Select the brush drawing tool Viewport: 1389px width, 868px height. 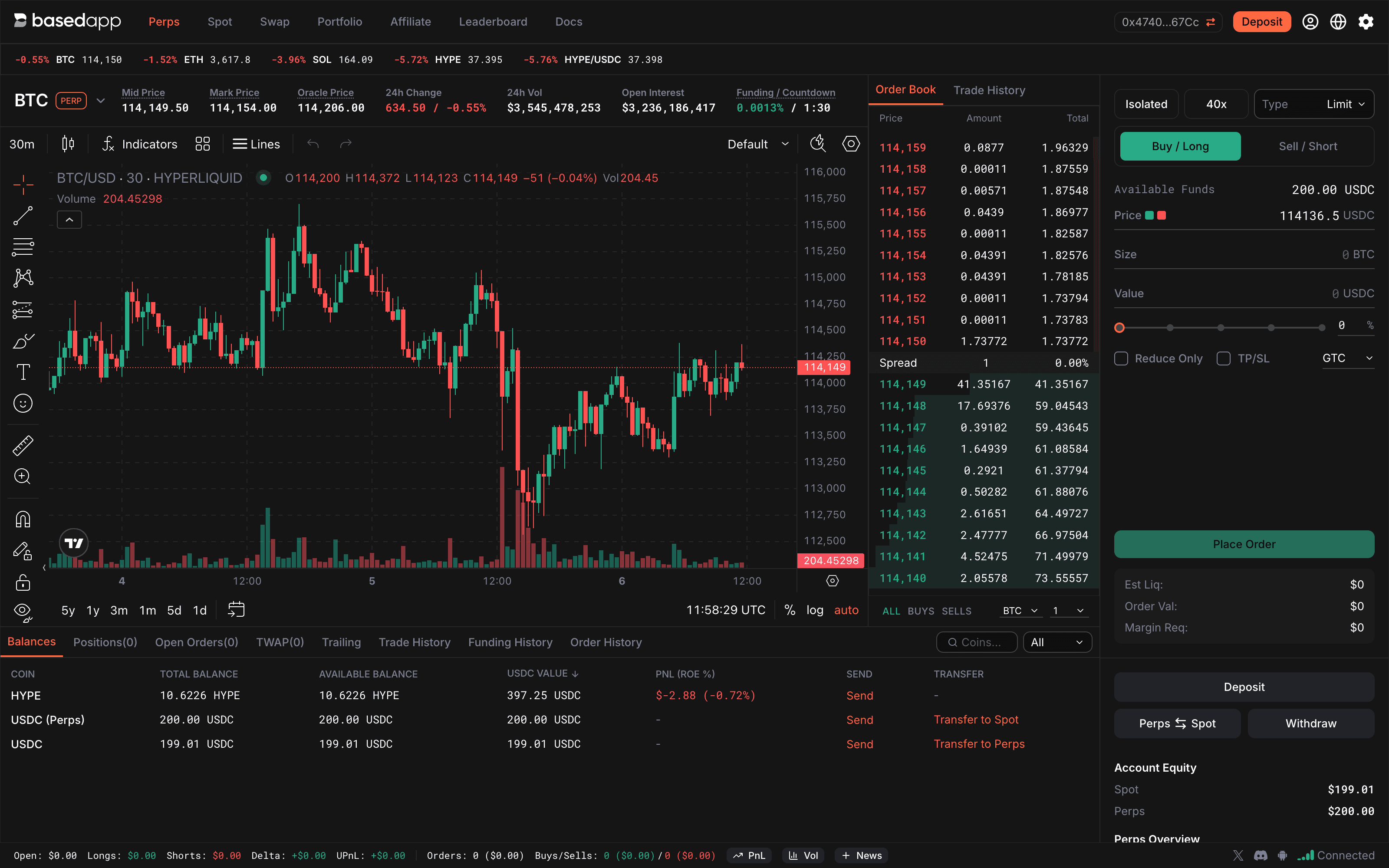(23, 341)
